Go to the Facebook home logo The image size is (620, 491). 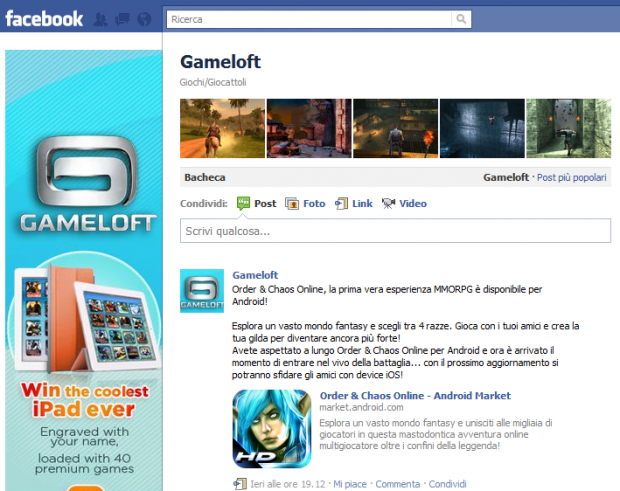click(x=44, y=19)
